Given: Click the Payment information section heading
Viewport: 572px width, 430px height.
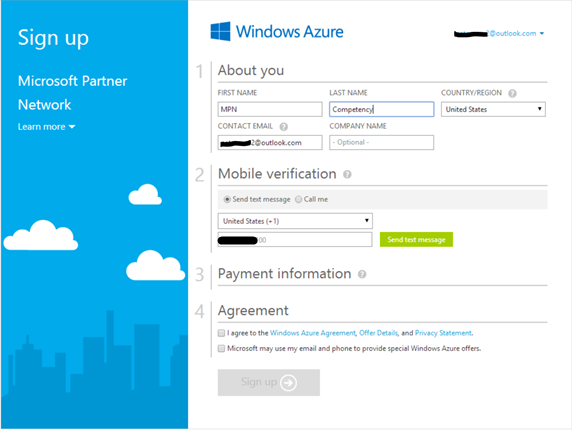Looking at the screenshot, I should tap(284, 274).
